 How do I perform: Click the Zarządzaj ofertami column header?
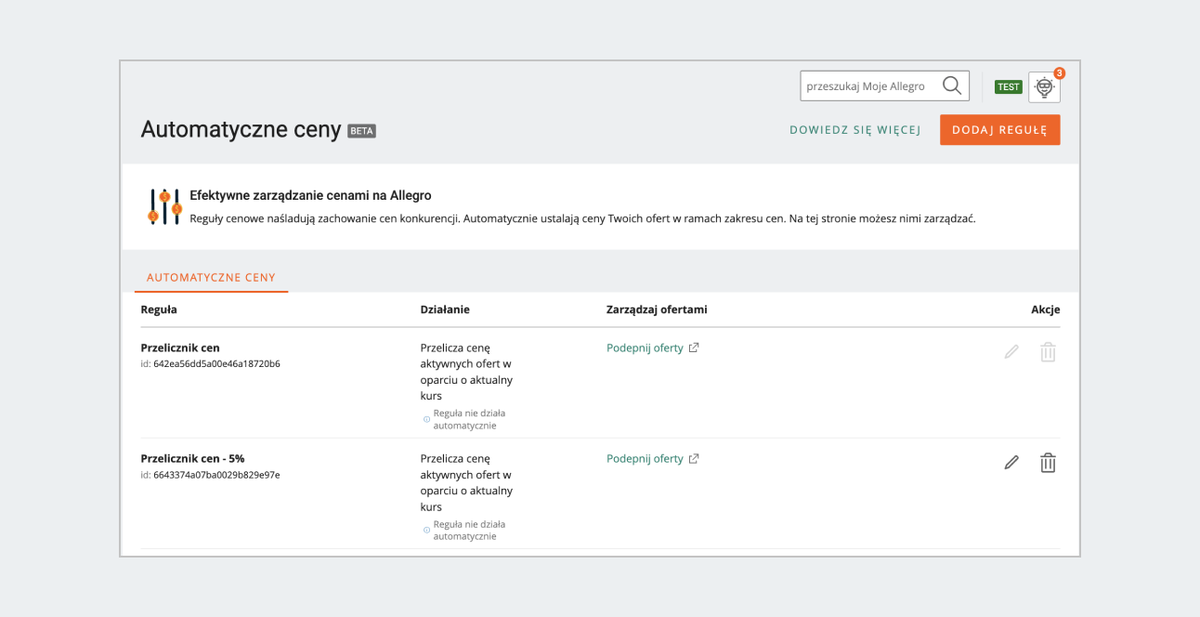point(657,310)
